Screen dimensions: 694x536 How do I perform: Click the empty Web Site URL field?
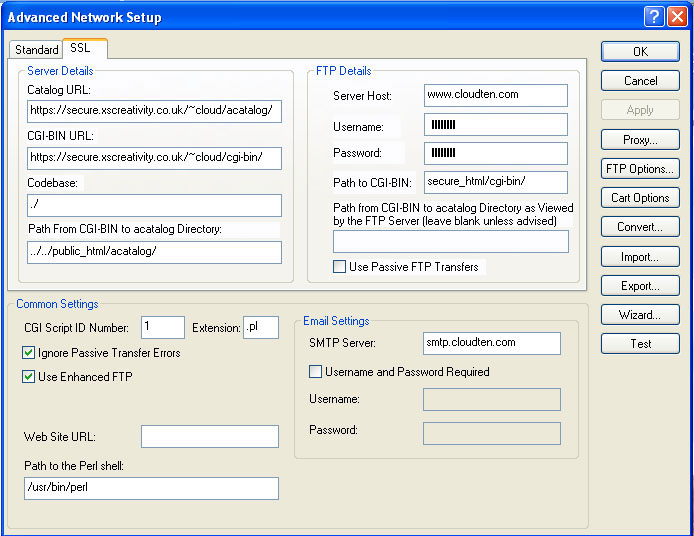tap(209, 437)
